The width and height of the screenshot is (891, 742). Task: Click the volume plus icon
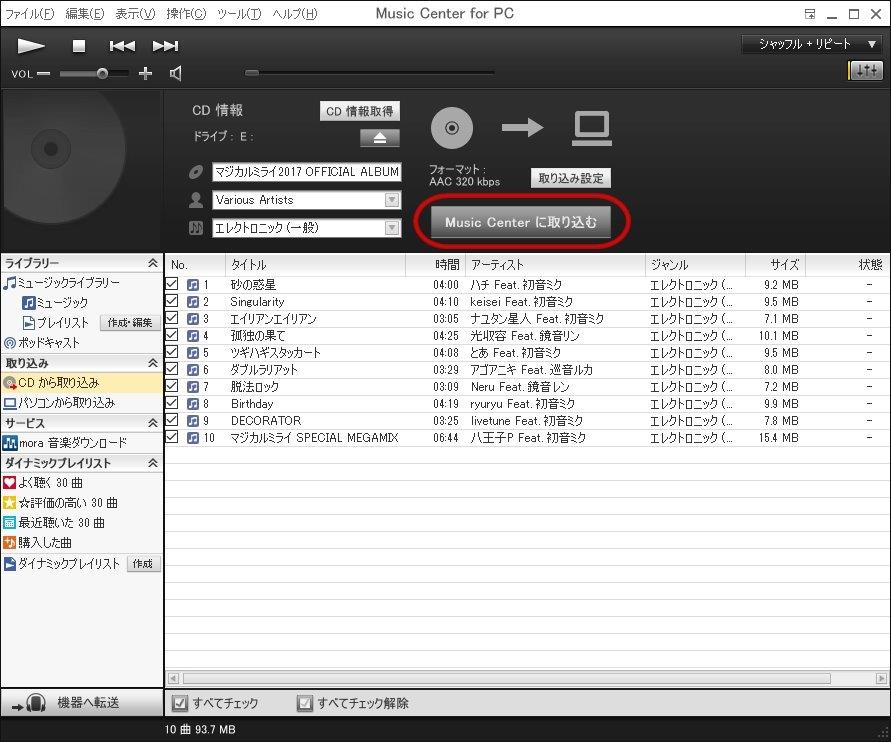tap(145, 73)
